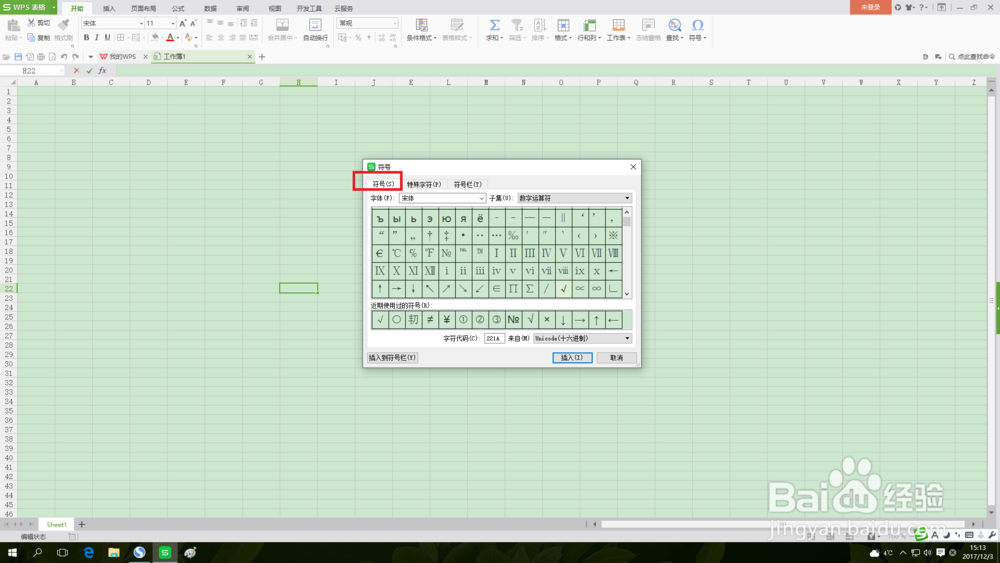Open File Explorer from taskbar
The image size is (1000, 563).
click(114, 552)
